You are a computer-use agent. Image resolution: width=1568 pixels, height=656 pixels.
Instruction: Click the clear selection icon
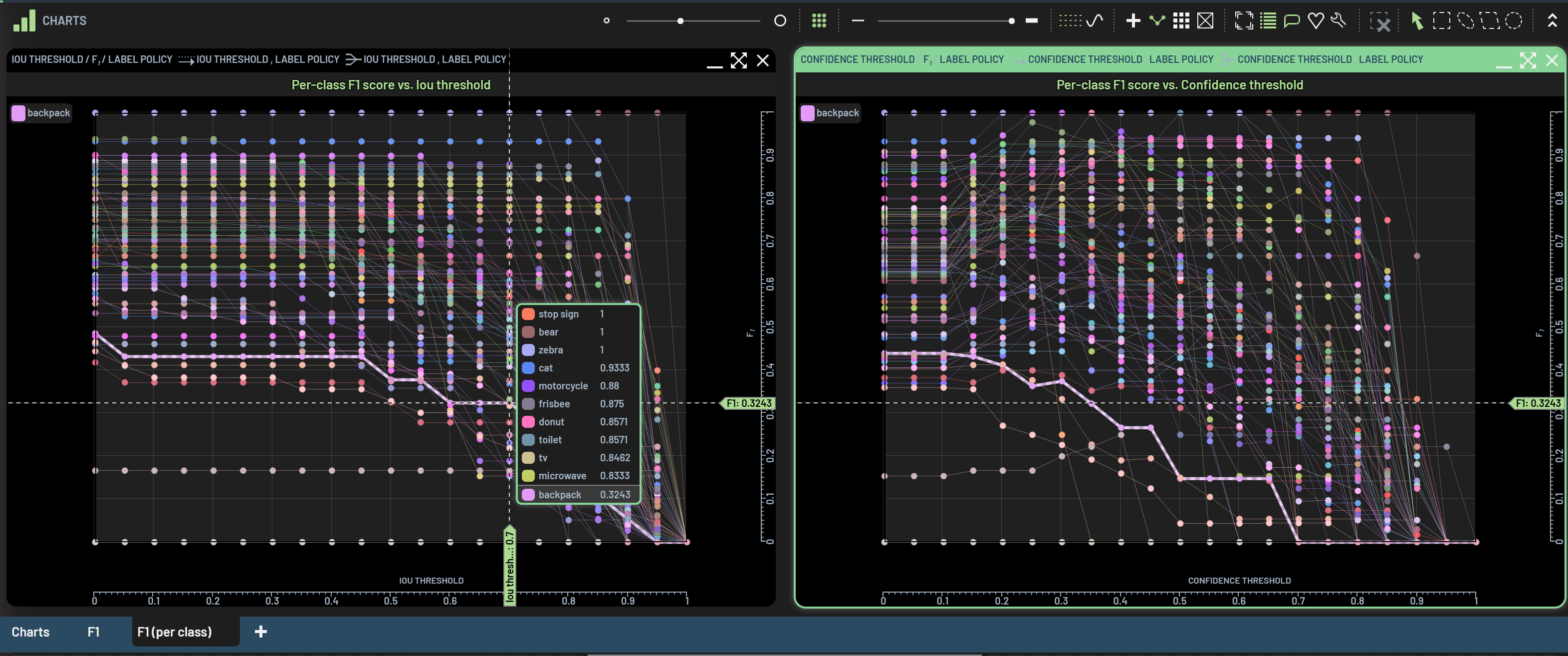coord(1379,22)
